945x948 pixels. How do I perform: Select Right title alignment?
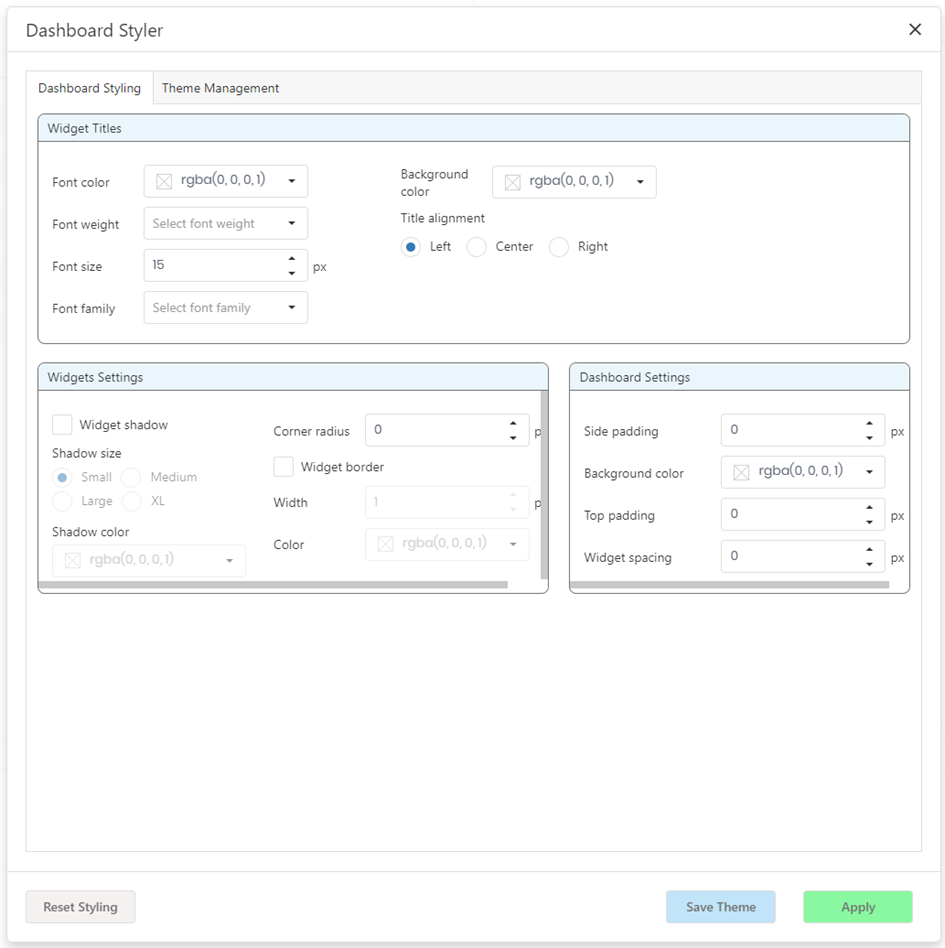pos(559,247)
